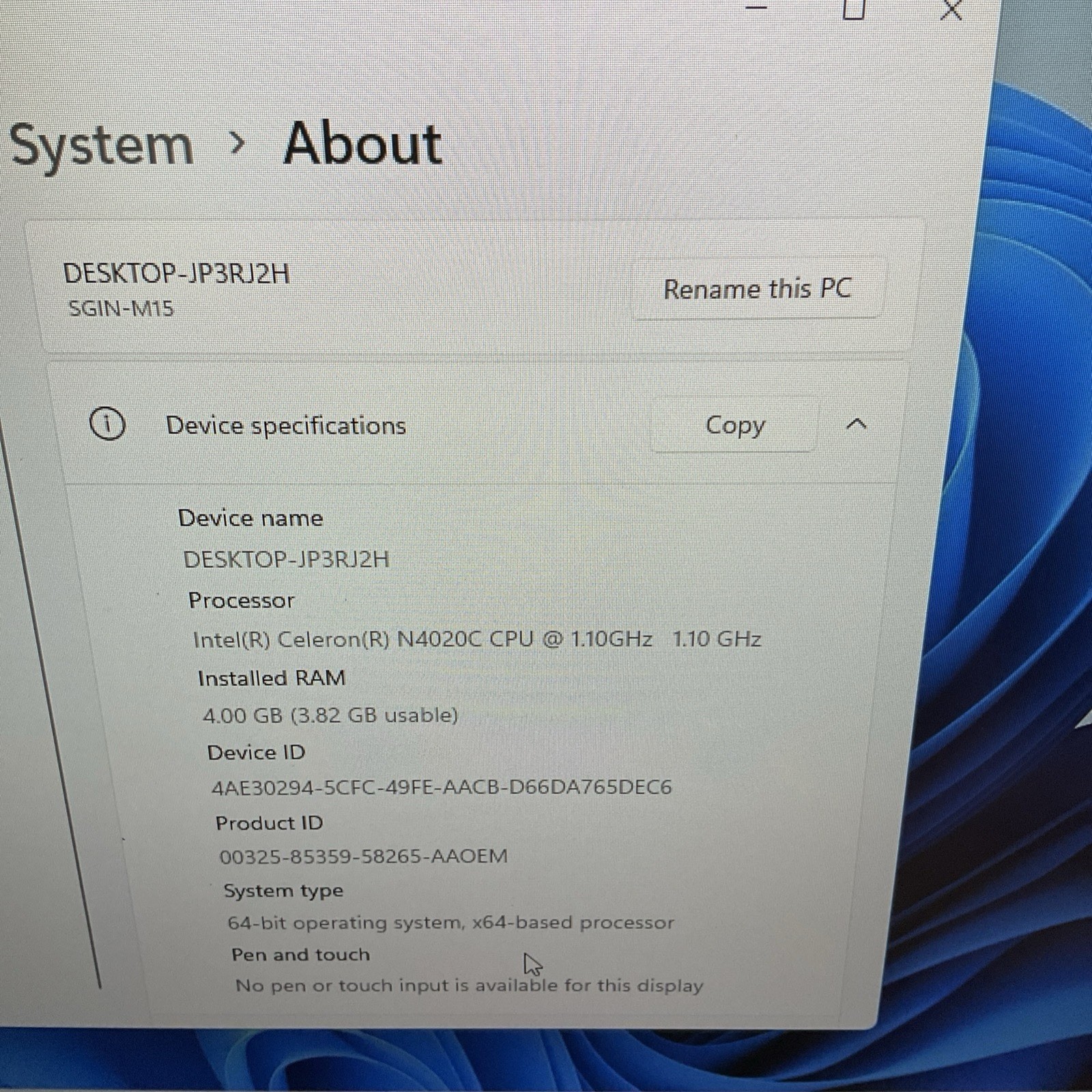Select the No pen or touch input text

click(470, 986)
